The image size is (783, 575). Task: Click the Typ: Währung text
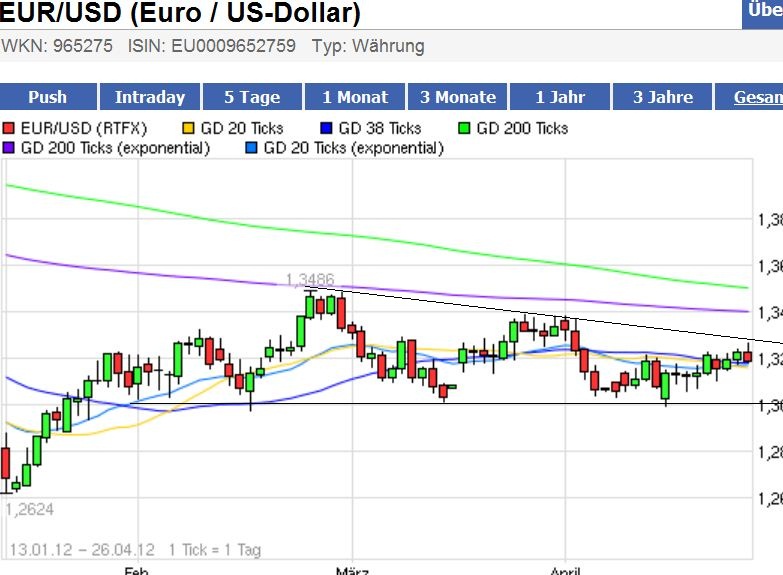click(x=369, y=46)
